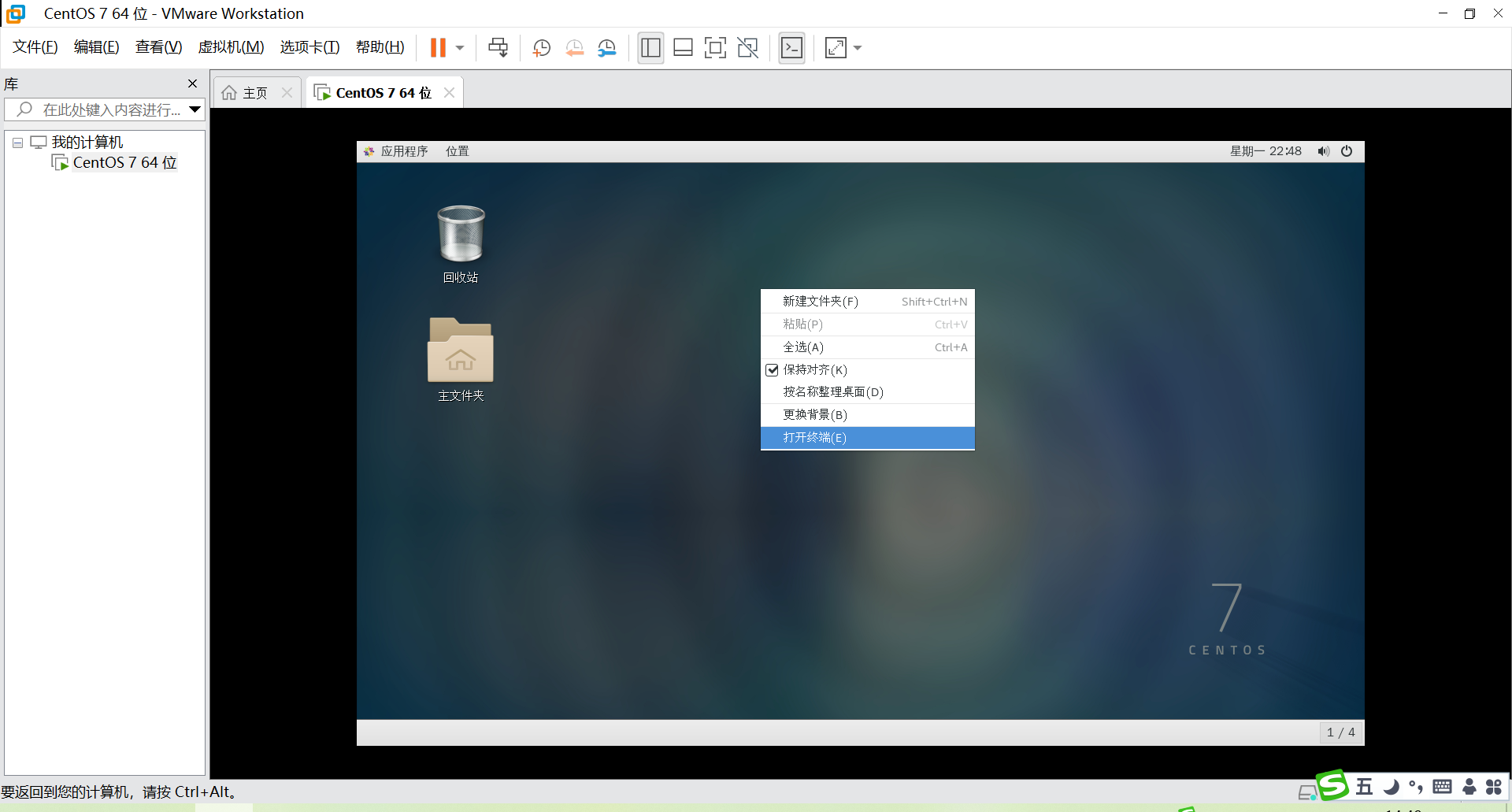Toggle the half-moon full/half width icon
This screenshot has width=1512, height=812.
tap(1392, 786)
